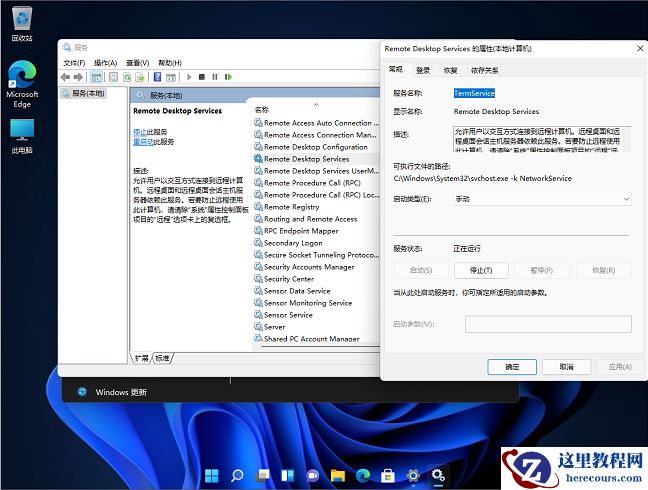
Task: Click the 重启动 this service link
Action: pyautogui.click(x=143, y=142)
